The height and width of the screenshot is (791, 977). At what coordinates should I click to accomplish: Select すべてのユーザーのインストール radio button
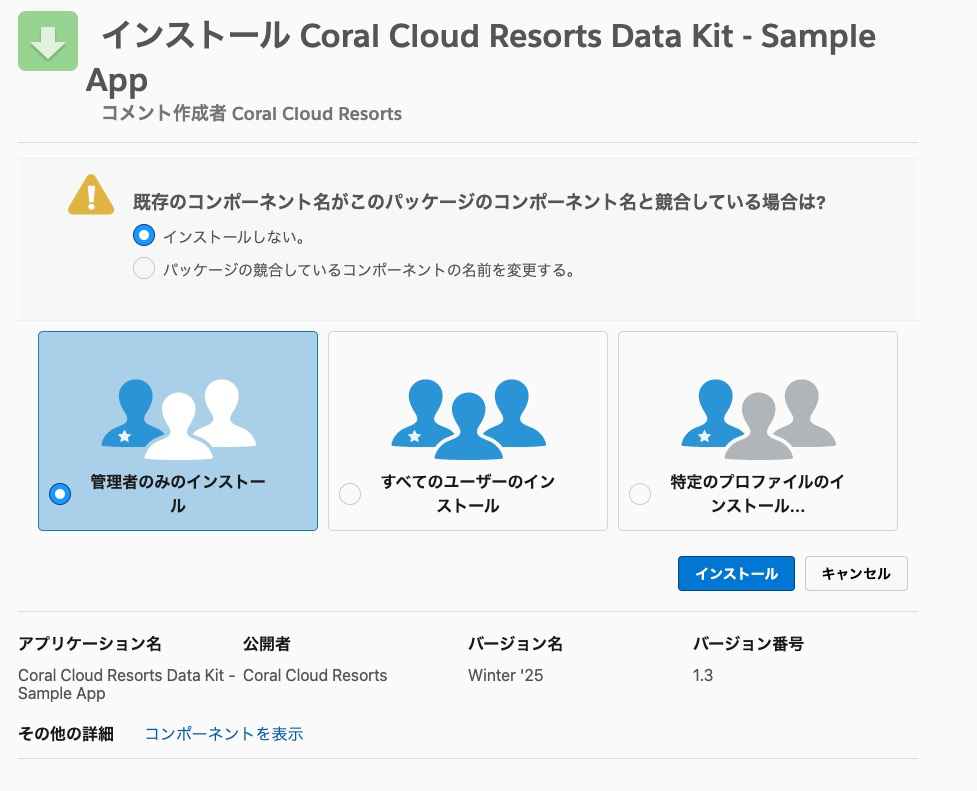[x=350, y=494]
